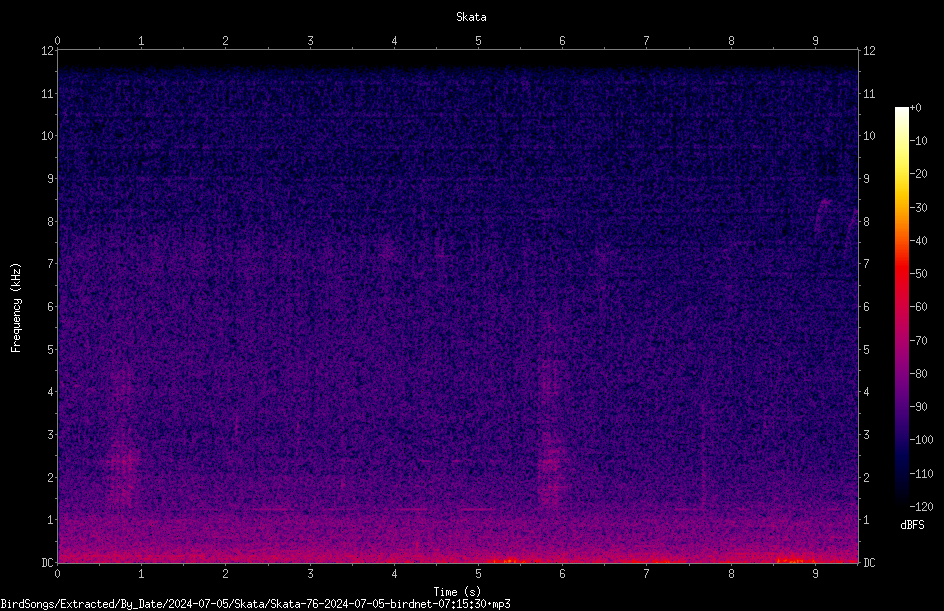This screenshot has width=944, height=611.
Task: Click the "-120" label on the color scale
Action: [922, 507]
